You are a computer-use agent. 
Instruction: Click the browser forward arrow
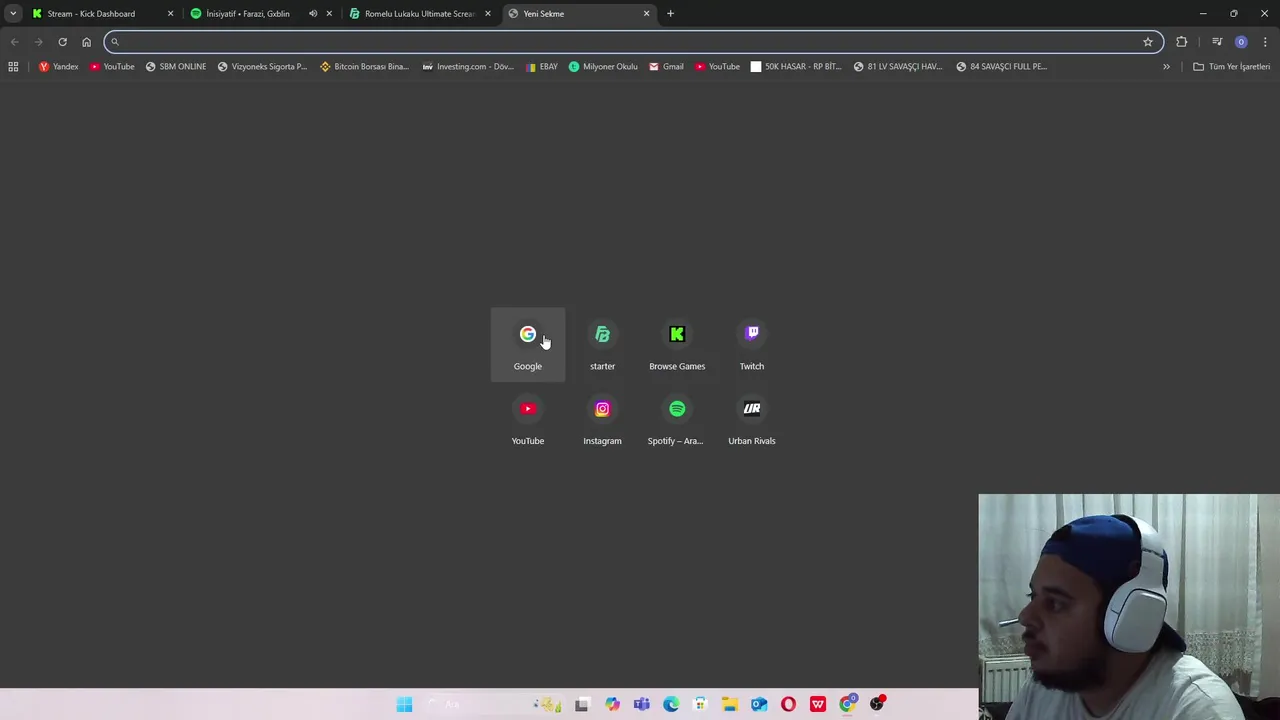pos(38,42)
